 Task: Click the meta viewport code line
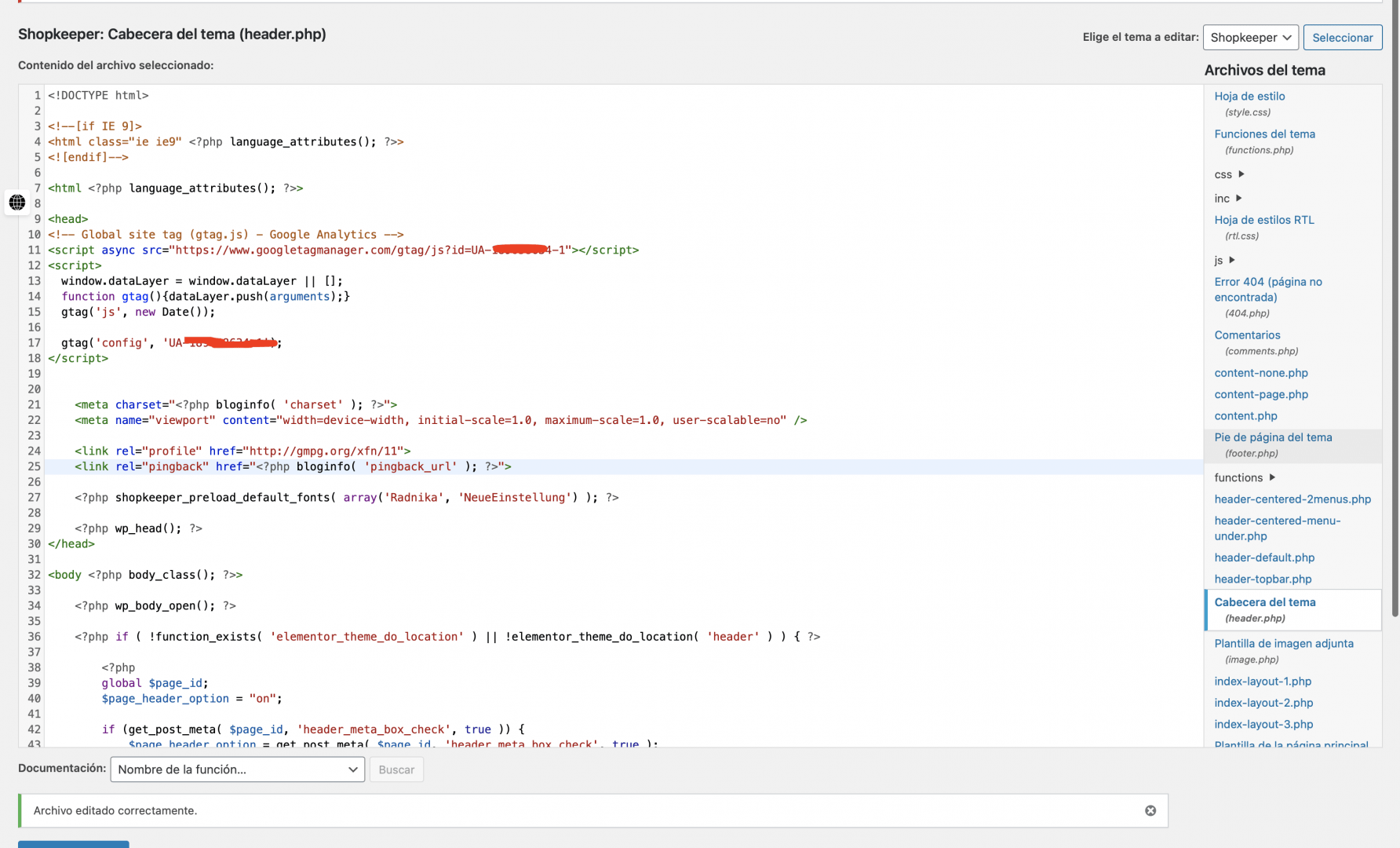click(x=440, y=420)
